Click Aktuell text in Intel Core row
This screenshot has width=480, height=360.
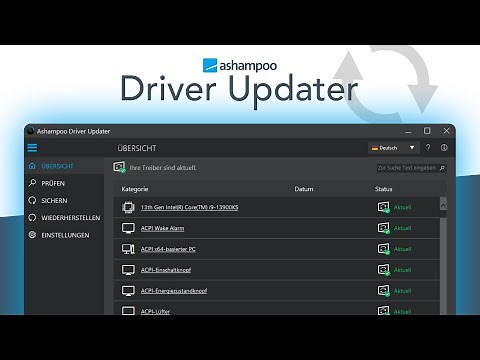tap(402, 207)
